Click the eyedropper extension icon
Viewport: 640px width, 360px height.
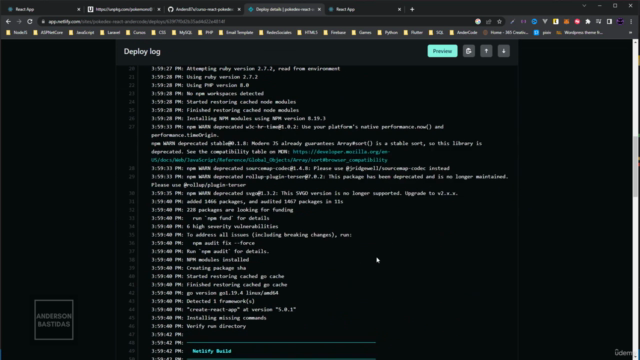click(x=513, y=21)
